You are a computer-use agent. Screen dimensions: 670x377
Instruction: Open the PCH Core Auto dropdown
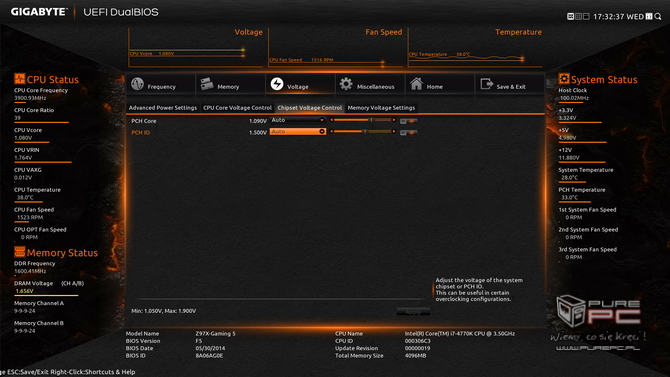coord(298,120)
